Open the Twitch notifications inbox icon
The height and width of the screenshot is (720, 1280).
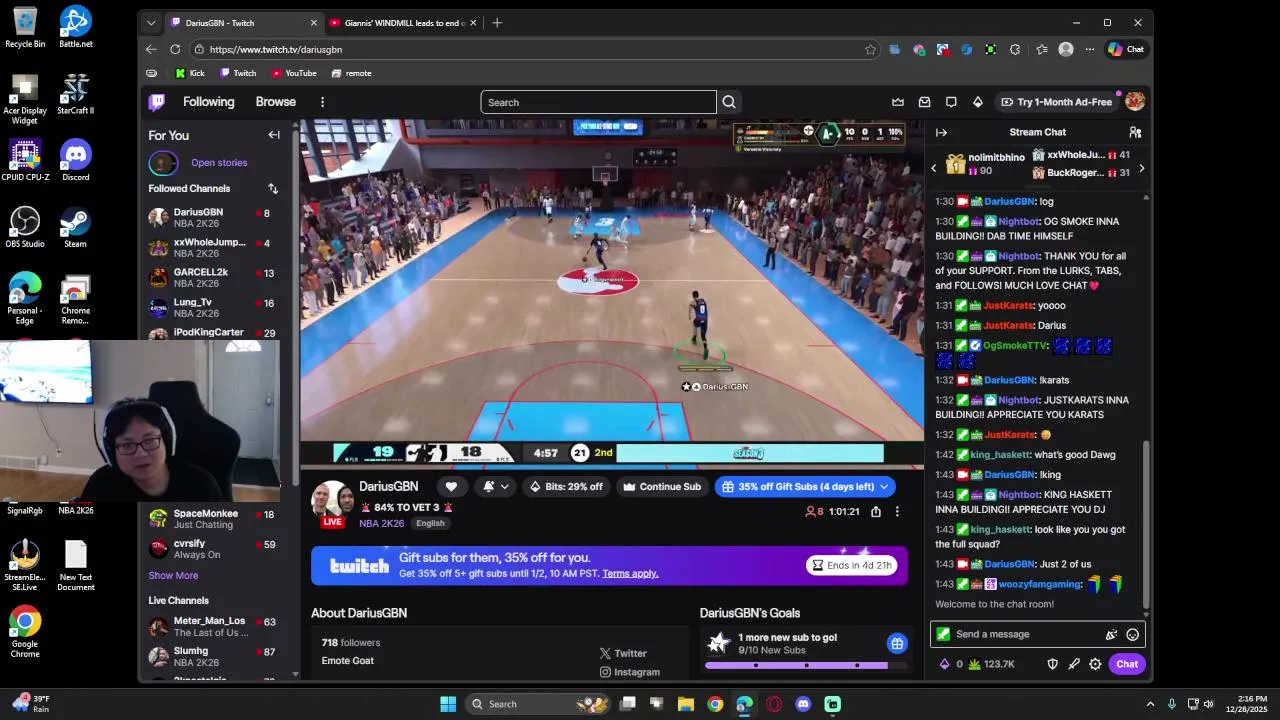click(925, 102)
